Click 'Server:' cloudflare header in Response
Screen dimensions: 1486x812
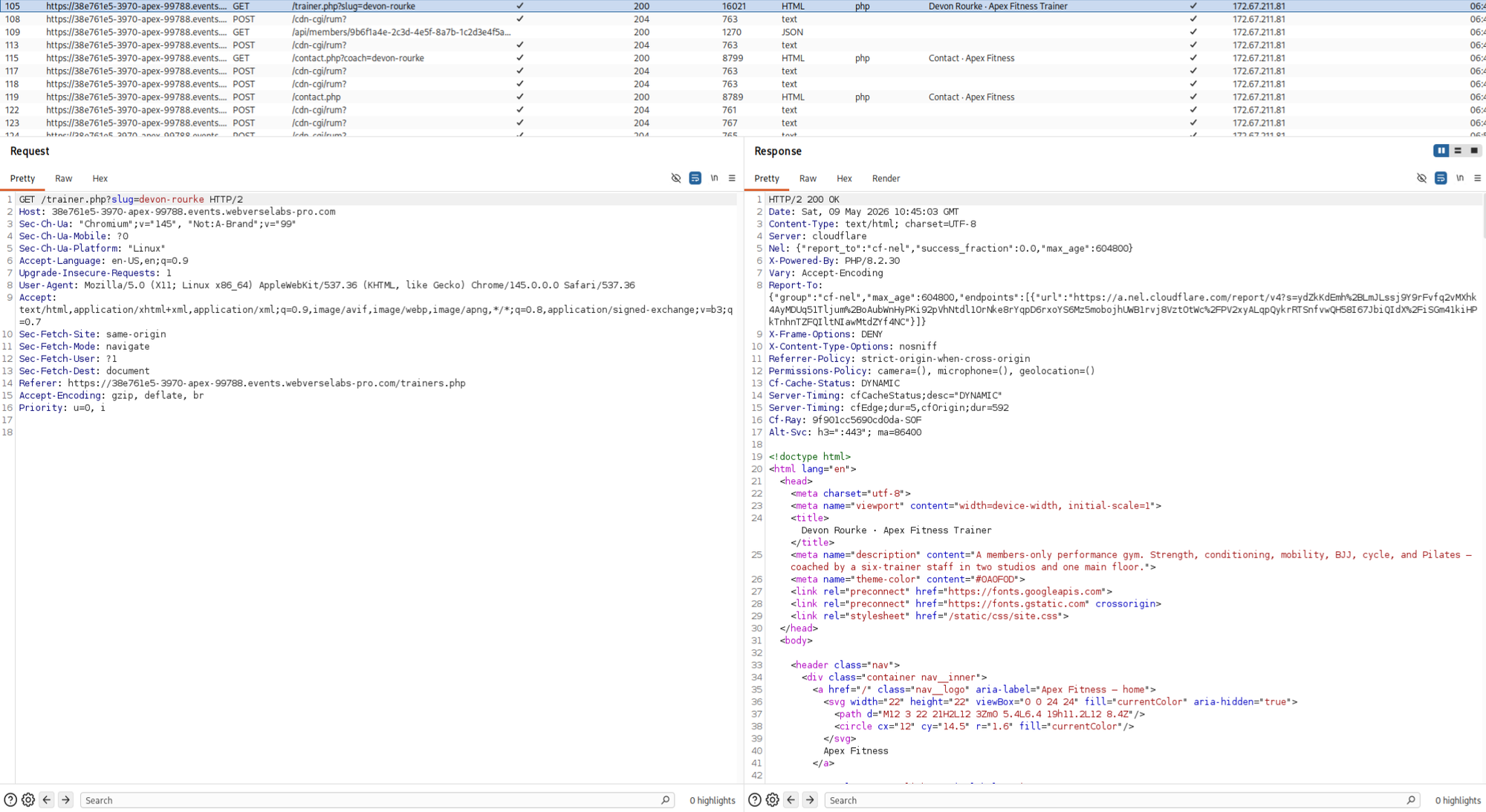coord(788,236)
